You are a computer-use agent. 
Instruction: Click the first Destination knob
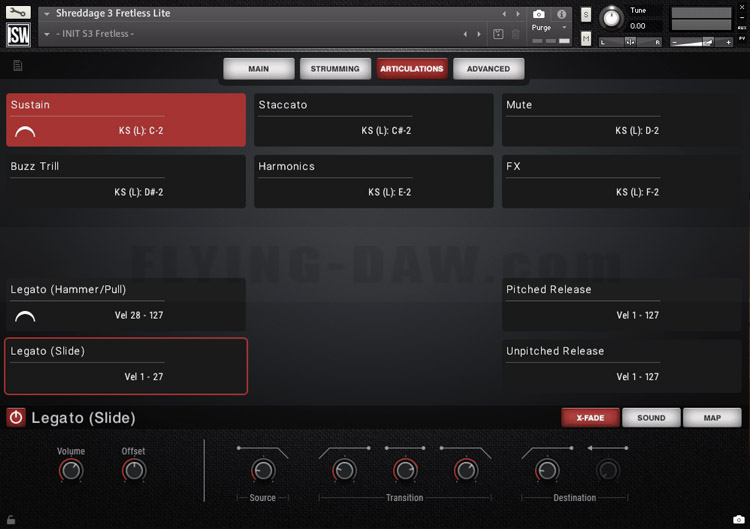click(547, 471)
